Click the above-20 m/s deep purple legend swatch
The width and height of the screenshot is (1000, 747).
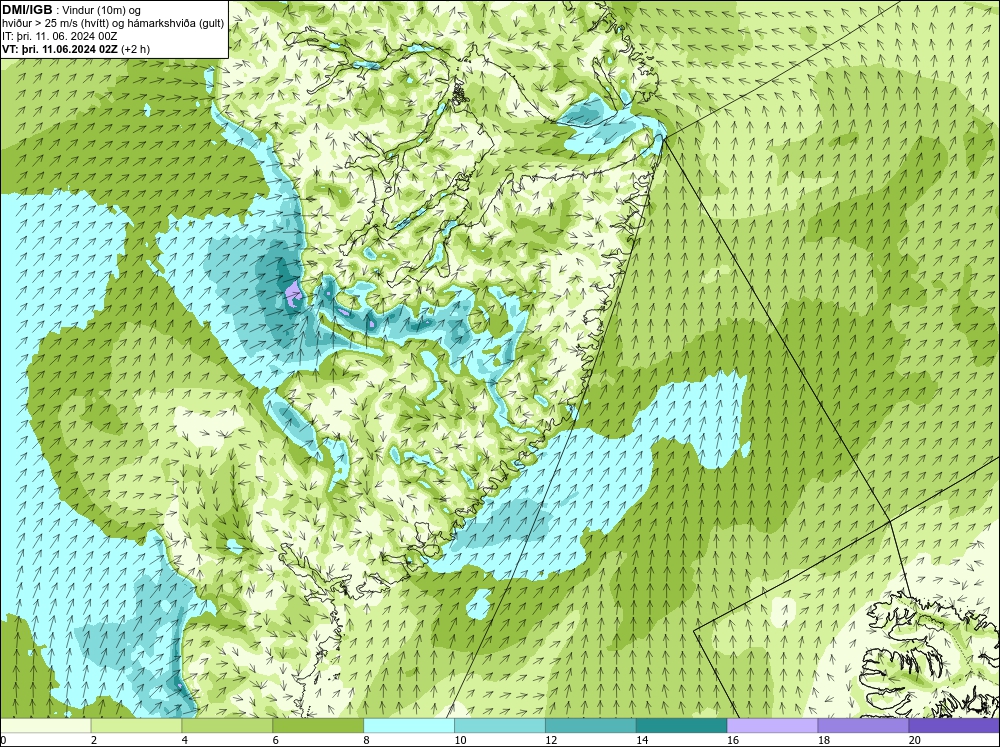(x=954, y=725)
